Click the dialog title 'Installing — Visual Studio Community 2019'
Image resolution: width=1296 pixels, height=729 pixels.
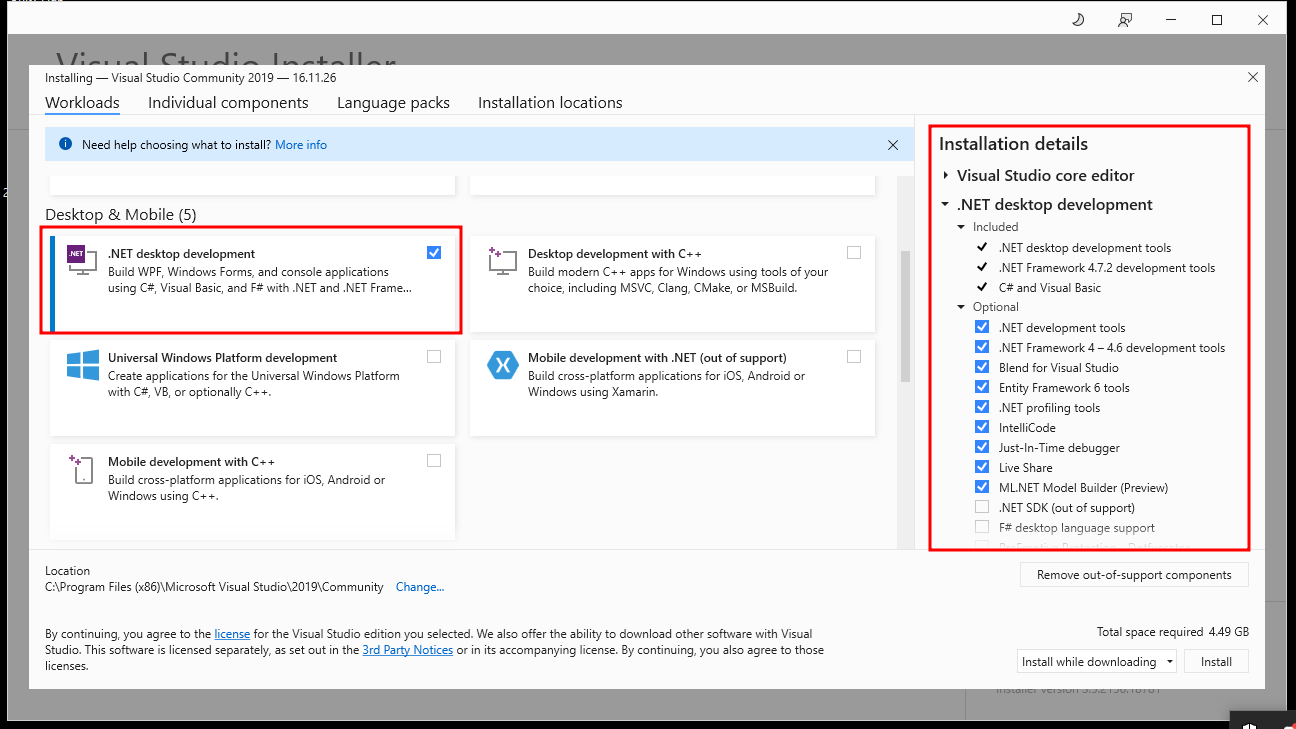[190, 77]
